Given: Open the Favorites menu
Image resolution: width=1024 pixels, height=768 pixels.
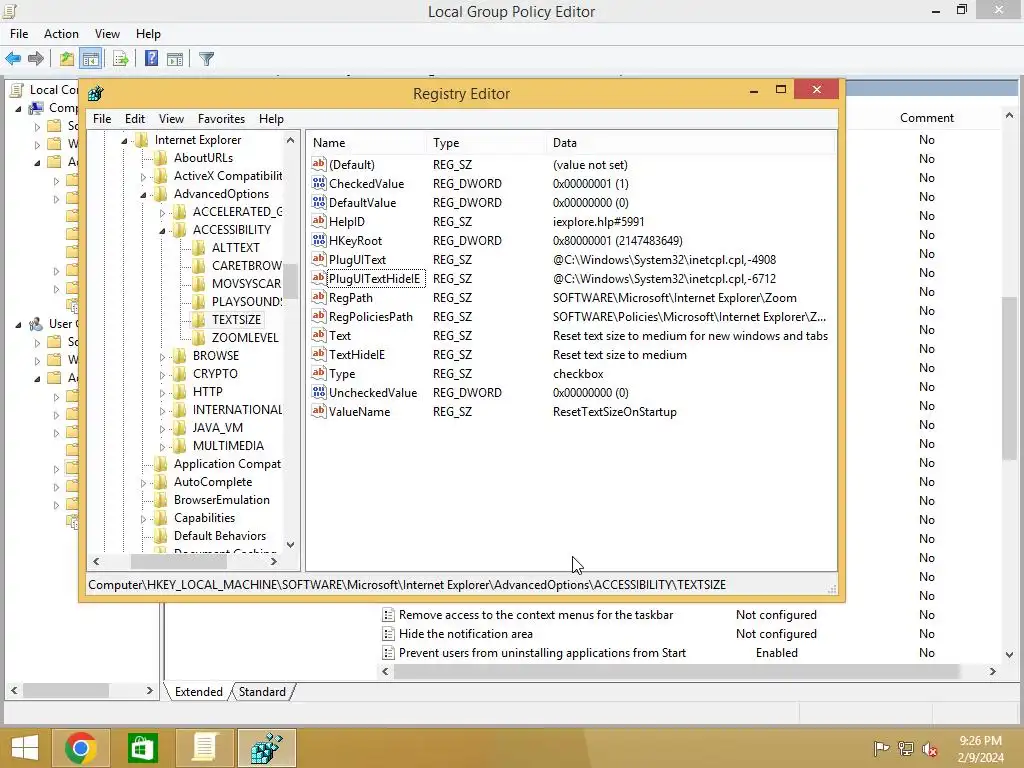Looking at the screenshot, I should tap(221, 119).
